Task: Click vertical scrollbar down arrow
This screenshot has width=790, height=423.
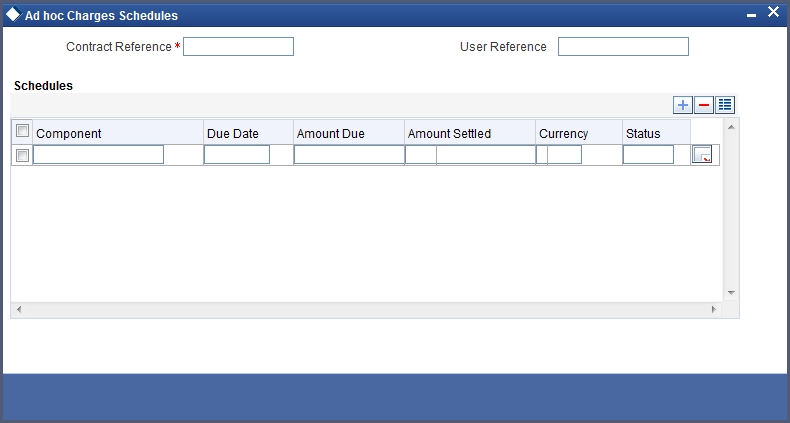Action: coord(731,293)
